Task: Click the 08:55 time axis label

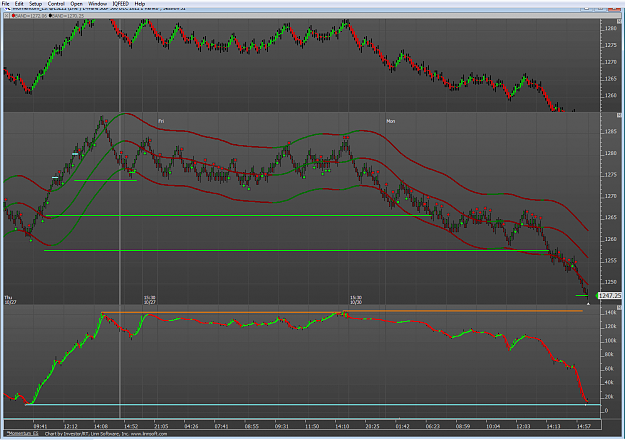Action: 252,426
